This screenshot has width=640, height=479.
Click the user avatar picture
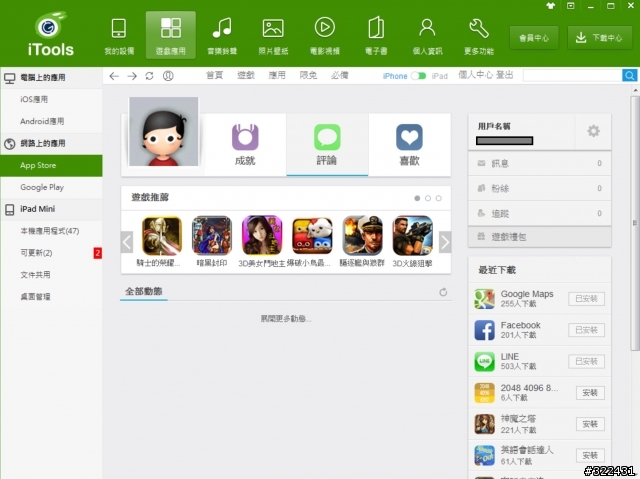point(164,131)
